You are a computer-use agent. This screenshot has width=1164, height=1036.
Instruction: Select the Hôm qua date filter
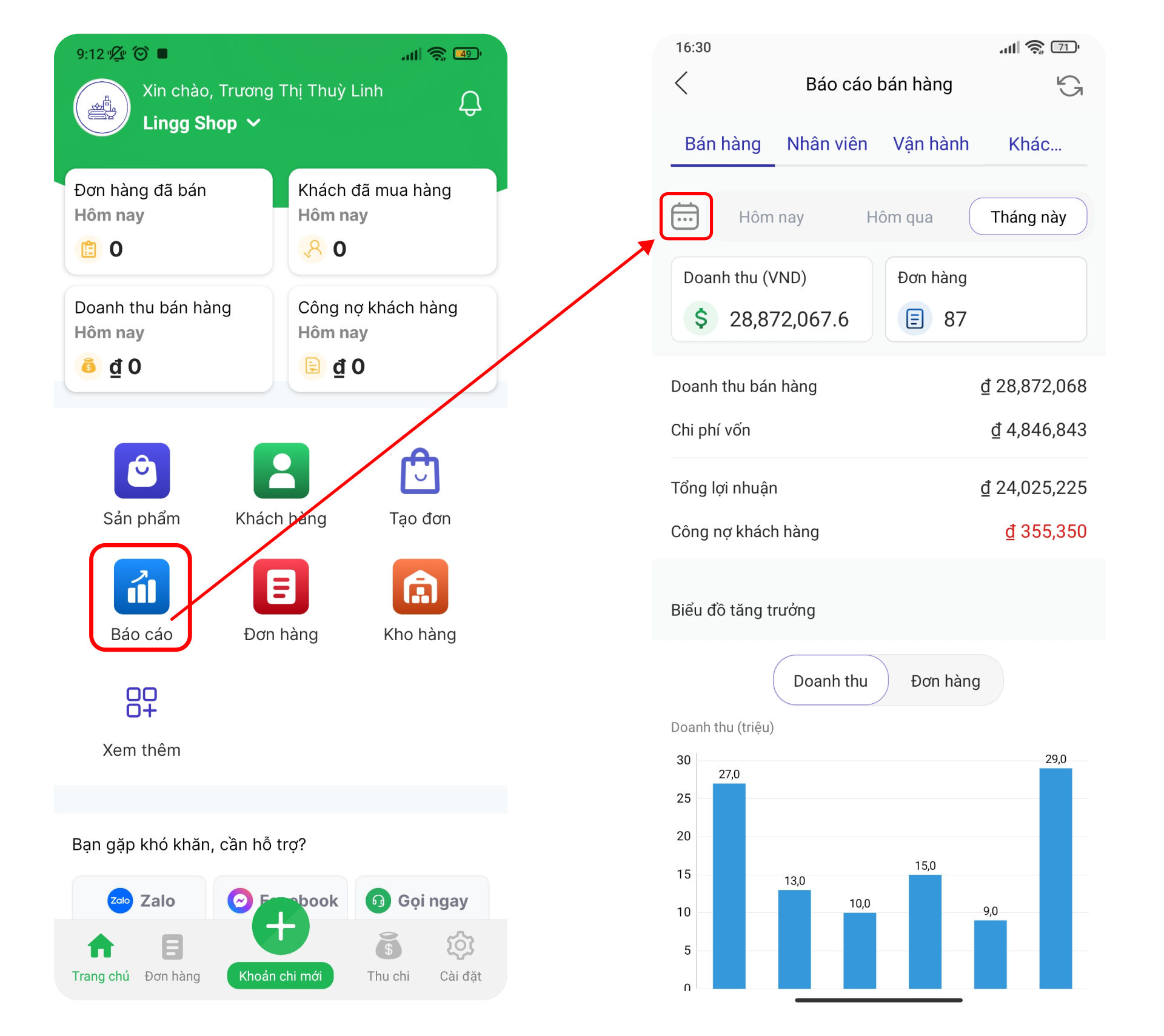click(899, 217)
